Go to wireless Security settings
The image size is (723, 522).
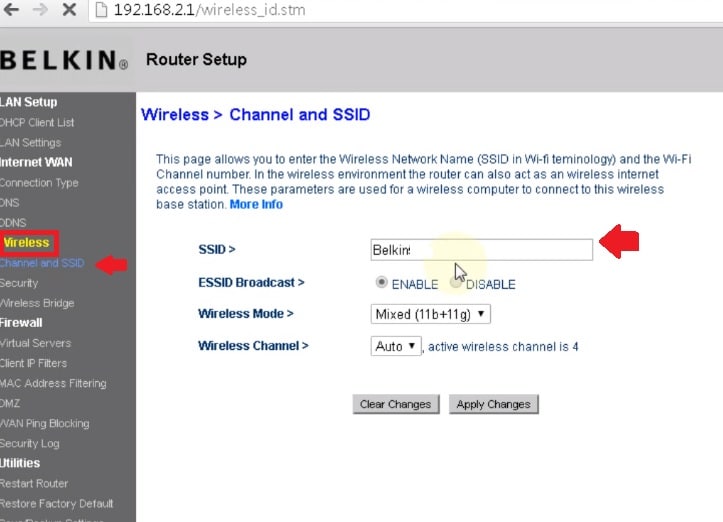coord(19,283)
